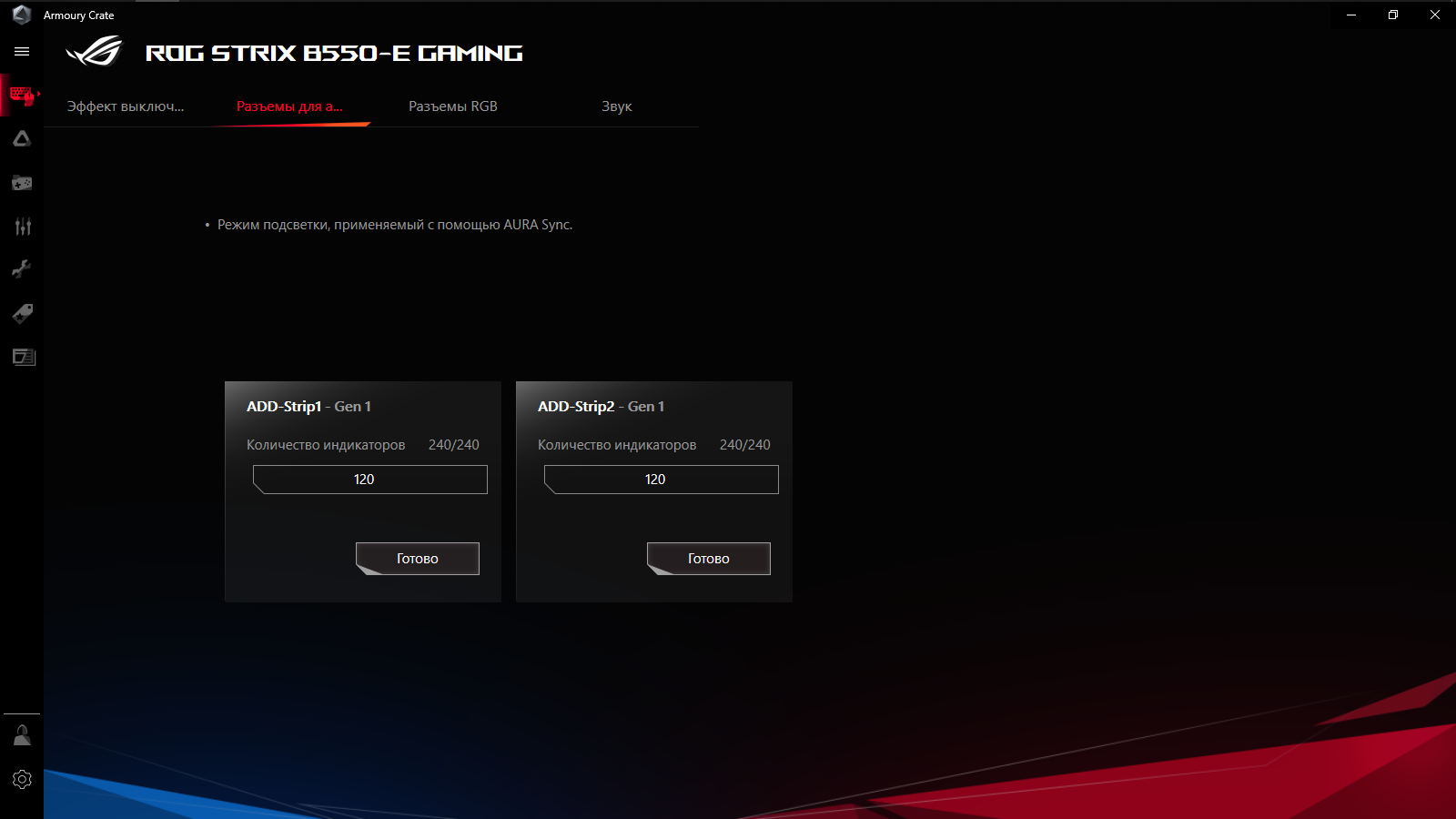Open the Aura Sync triangle icon
This screenshot has width=1456, height=819.
[22, 138]
